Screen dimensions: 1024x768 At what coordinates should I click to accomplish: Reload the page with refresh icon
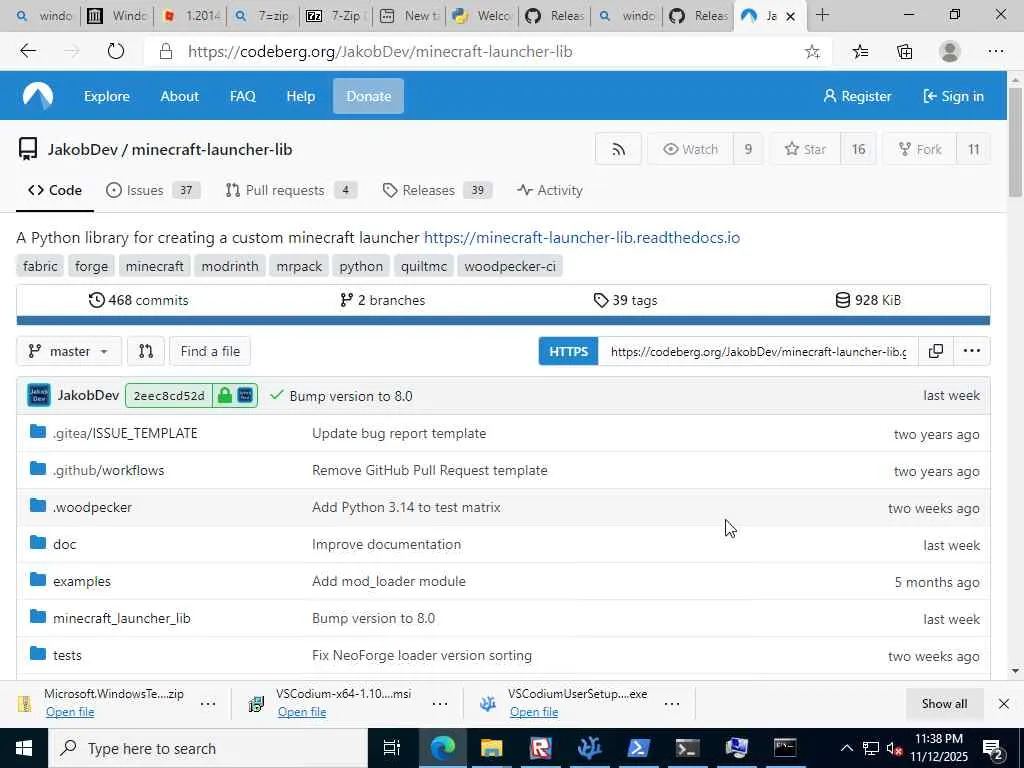point(116,51)
